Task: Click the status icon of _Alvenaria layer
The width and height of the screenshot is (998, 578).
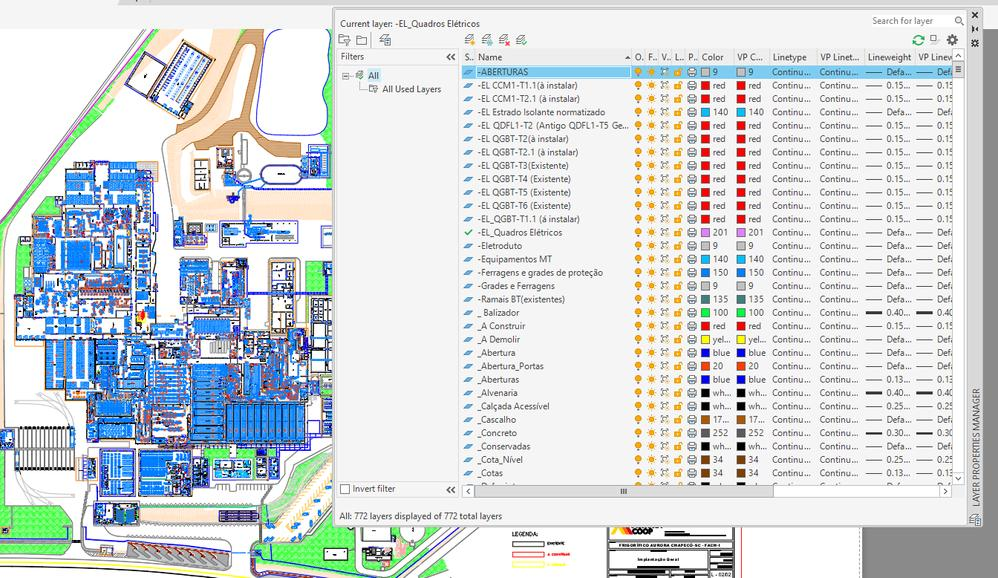Action: coord(469,393)
